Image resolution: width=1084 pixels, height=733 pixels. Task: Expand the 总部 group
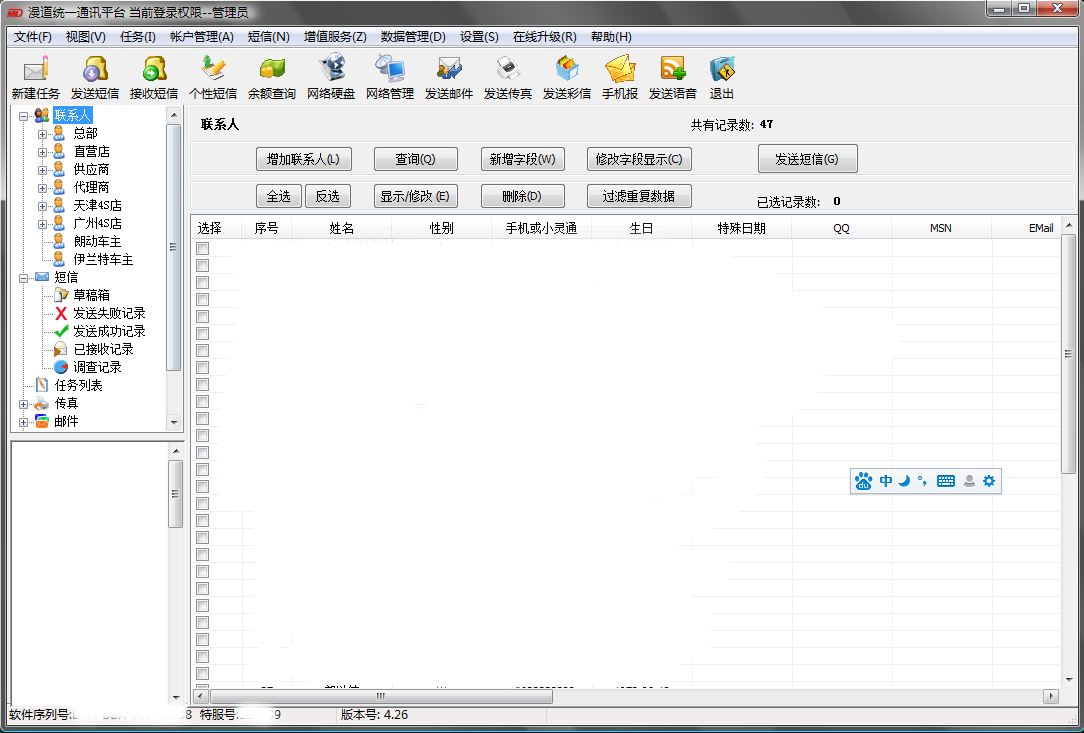pos(42,133)
